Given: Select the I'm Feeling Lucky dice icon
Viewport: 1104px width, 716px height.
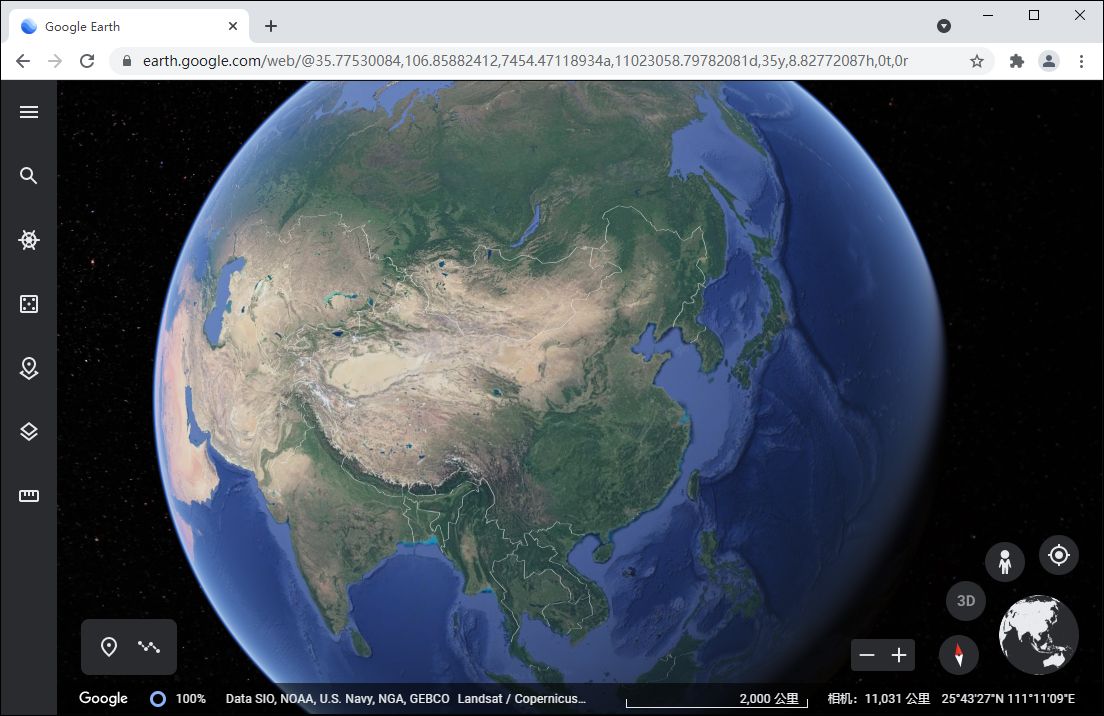Looking at the screenshot, I should [27, 303].
